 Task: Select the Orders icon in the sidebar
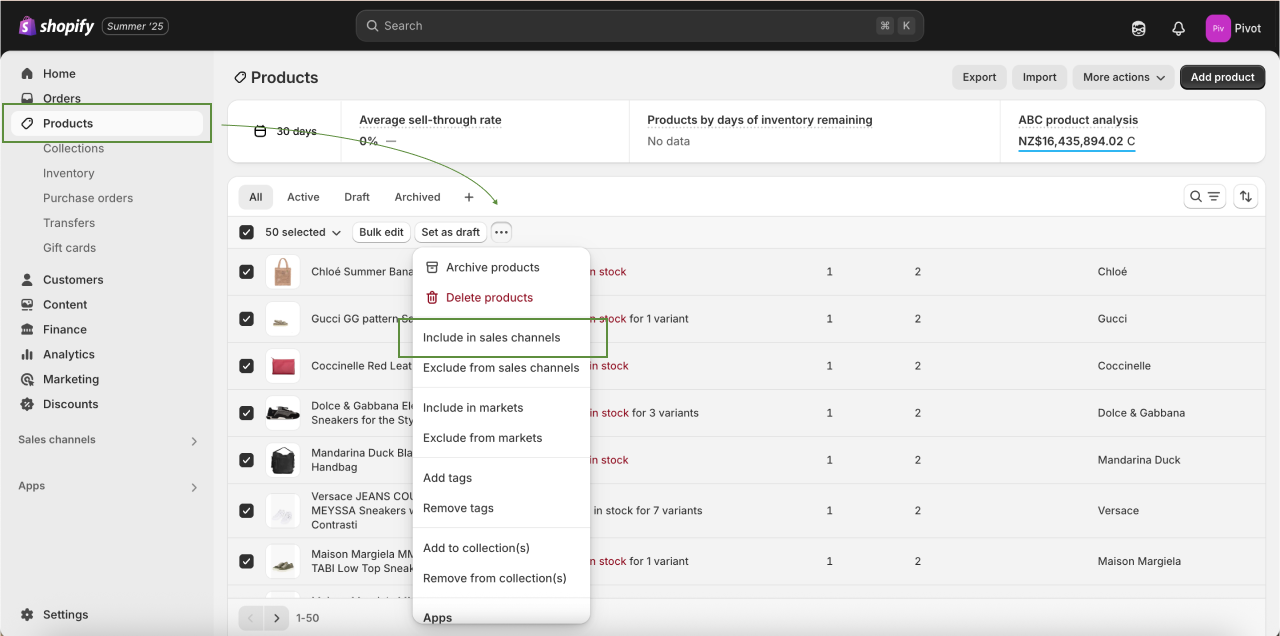click(x=27, y=97)
